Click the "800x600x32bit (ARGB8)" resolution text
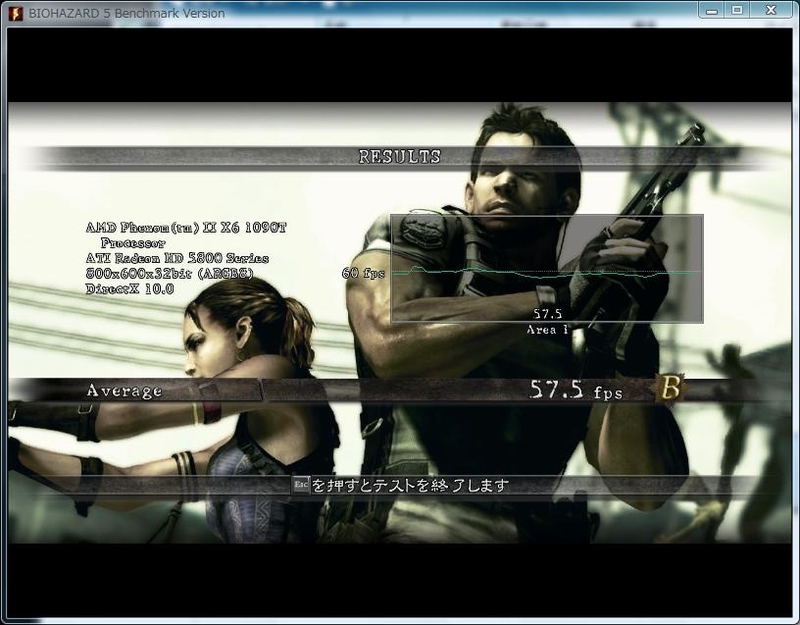The height and width of the screenshot is (625, 800). click(170, 273)
